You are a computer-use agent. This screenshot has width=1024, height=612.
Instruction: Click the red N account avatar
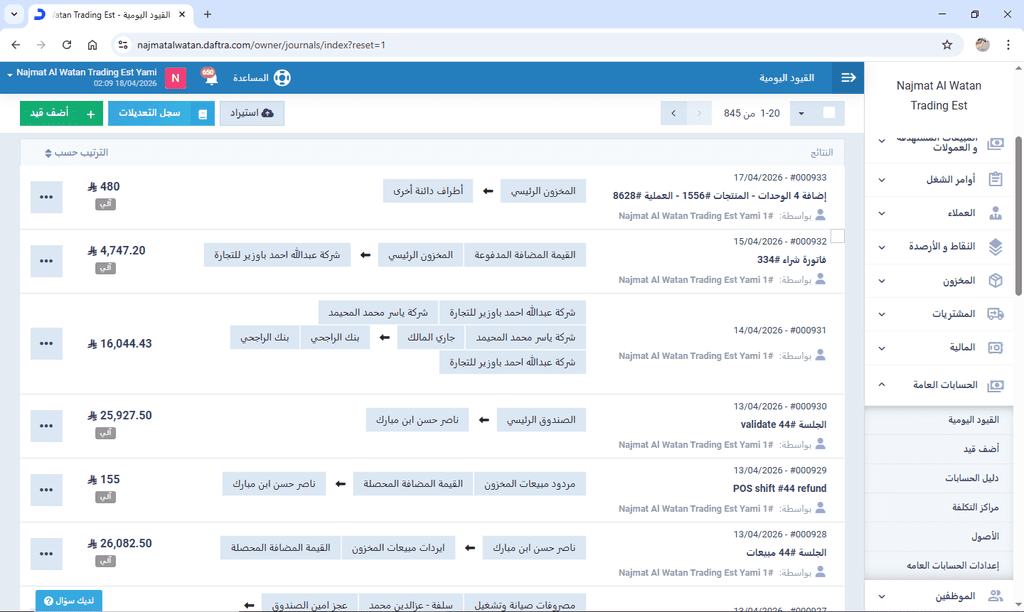pyautogui.click(x=175, y=78)
